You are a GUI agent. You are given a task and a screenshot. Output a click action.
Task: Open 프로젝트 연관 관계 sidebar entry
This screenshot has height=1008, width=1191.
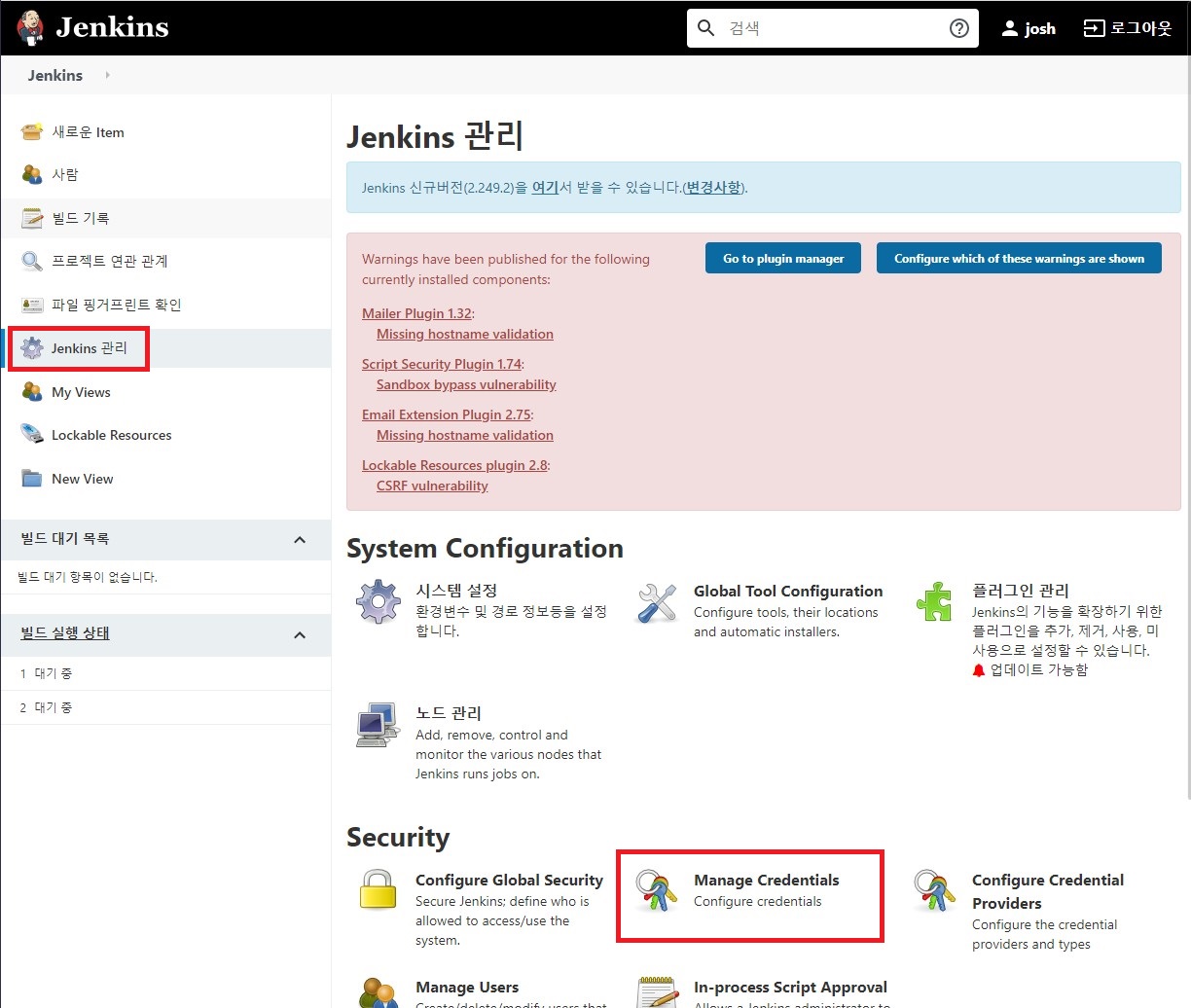click(110, 262)
